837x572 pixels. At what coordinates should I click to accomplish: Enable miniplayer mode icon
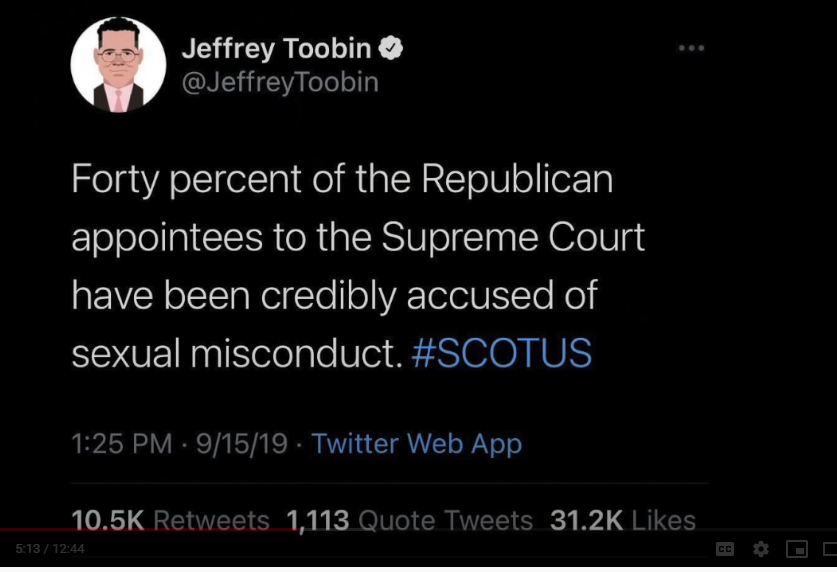797,549
